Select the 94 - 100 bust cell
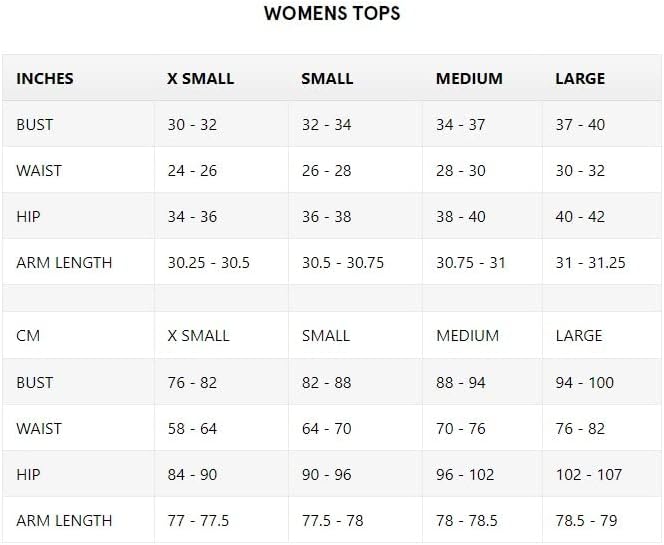Viewport: 664px width, 545px height. [602, 382]
